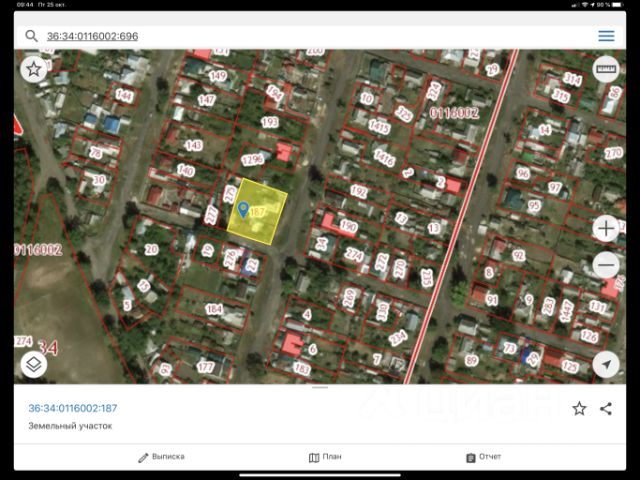Zoom out with the minus button

point(605,265)
